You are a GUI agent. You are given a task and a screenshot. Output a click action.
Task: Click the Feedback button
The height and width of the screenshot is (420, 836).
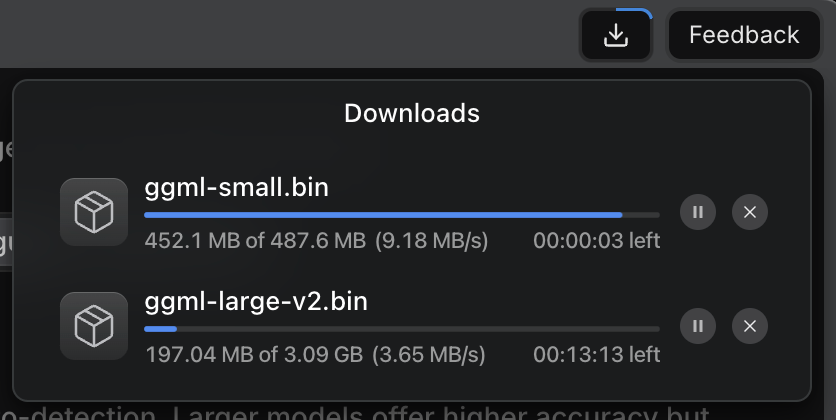744,35
